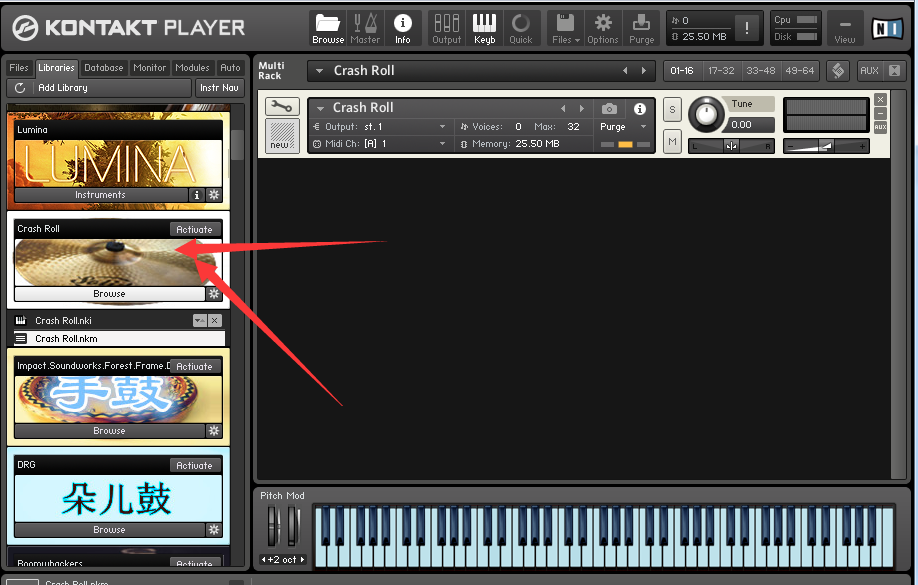The width and height of the screenshot is (918, 585).
Task: Solo the Crash Roll instrument
Action: pyautogui.click(x=672, y=110)
